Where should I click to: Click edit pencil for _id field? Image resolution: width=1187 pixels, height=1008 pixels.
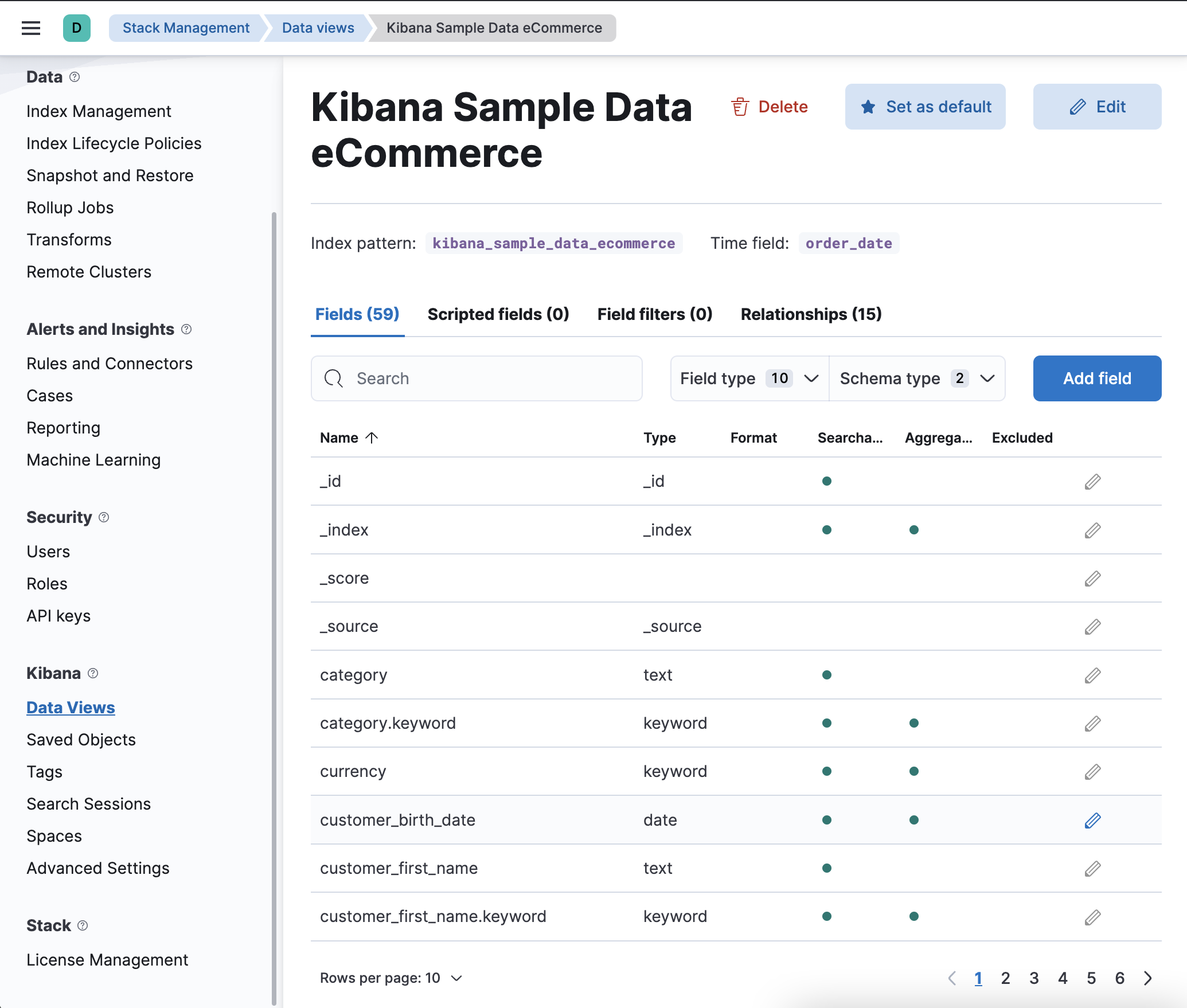(1092, 482)
